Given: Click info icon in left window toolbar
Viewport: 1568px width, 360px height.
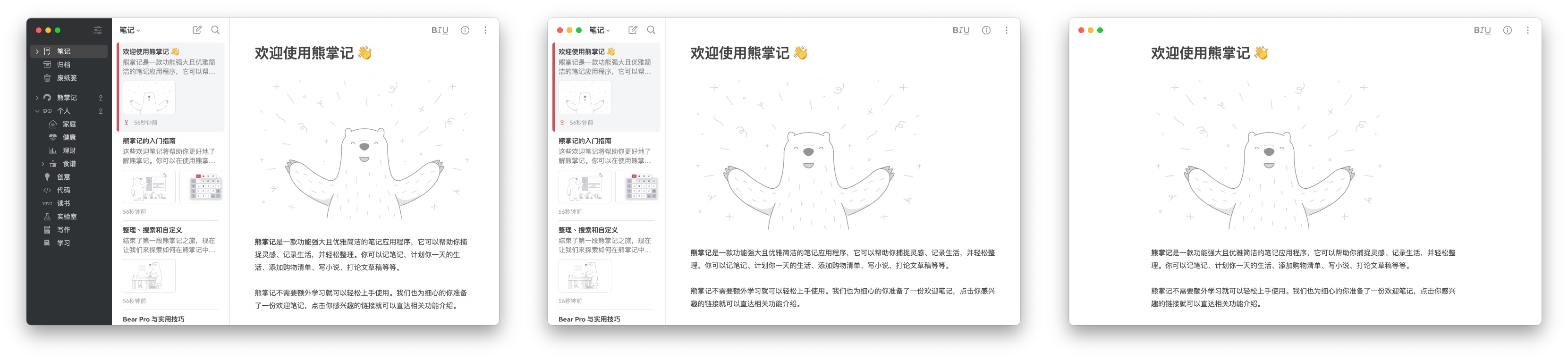Looking at the screenshot, I should [x=465, y=30].
